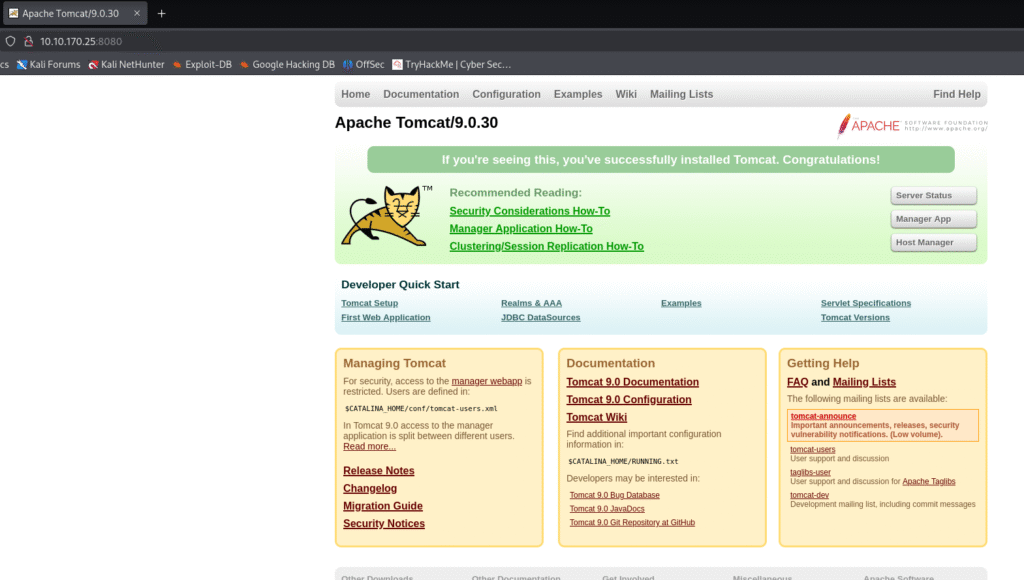Open the Exploit-DB bookmark
The height and width of the screenshot is (580, 1024).
click(x=201, y=65)
